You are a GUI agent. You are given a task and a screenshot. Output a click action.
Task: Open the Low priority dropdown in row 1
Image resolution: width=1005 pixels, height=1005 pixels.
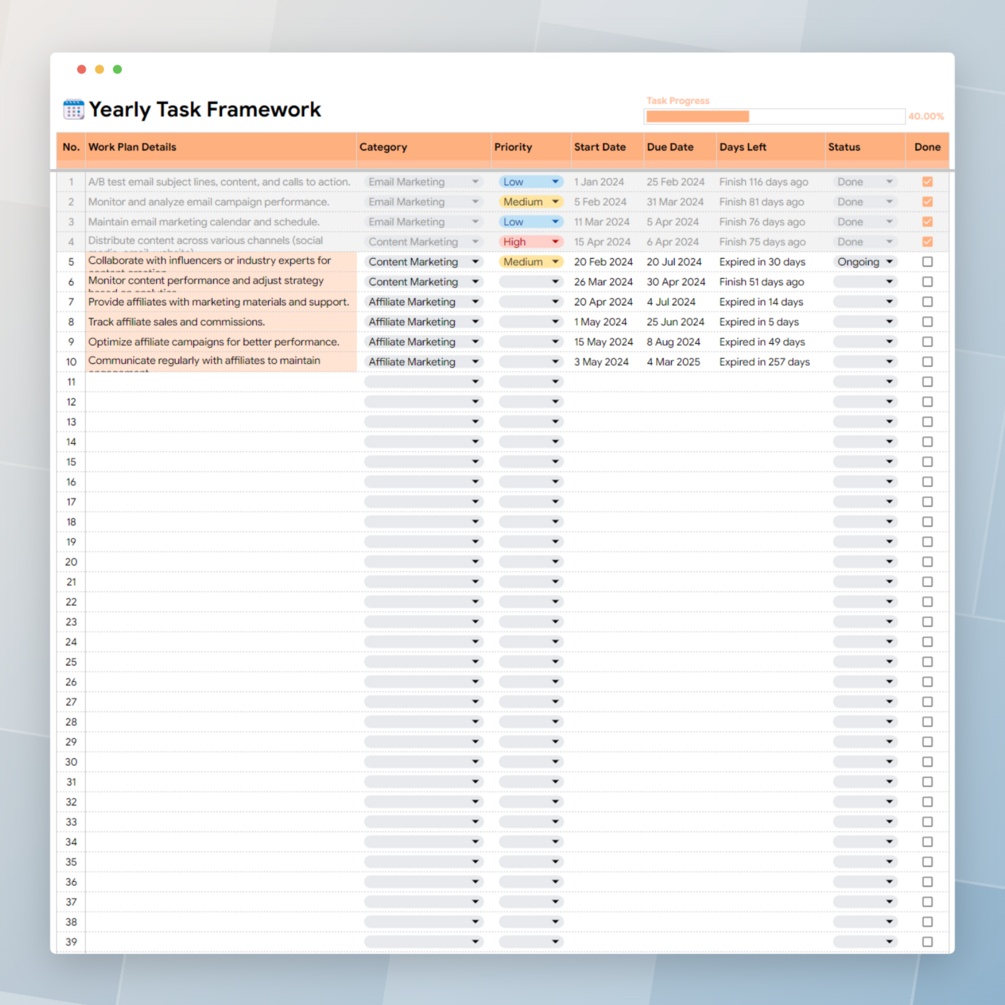(x=531, y=182)
